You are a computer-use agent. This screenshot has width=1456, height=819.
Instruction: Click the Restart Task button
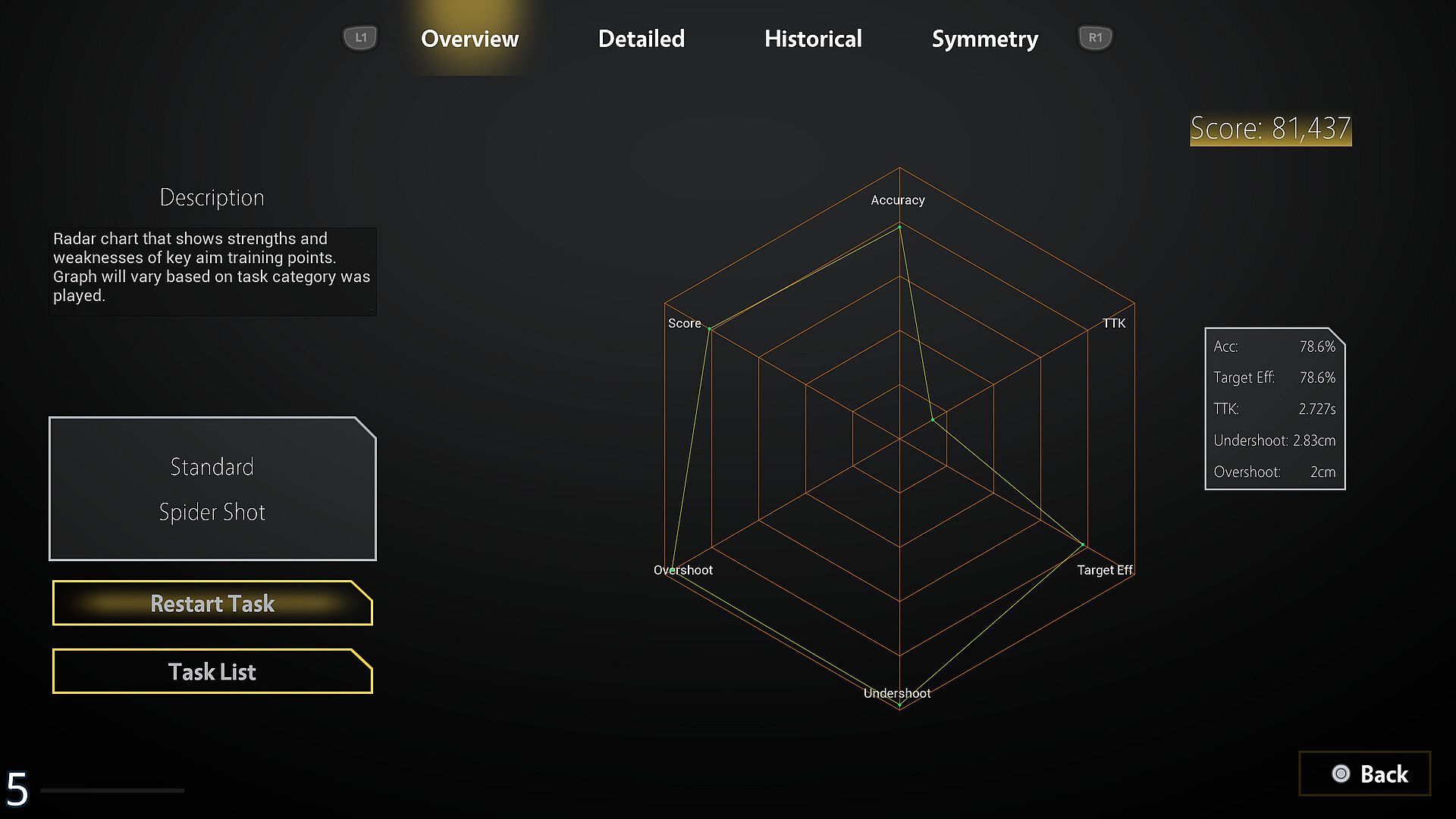[x=212, y=604]
